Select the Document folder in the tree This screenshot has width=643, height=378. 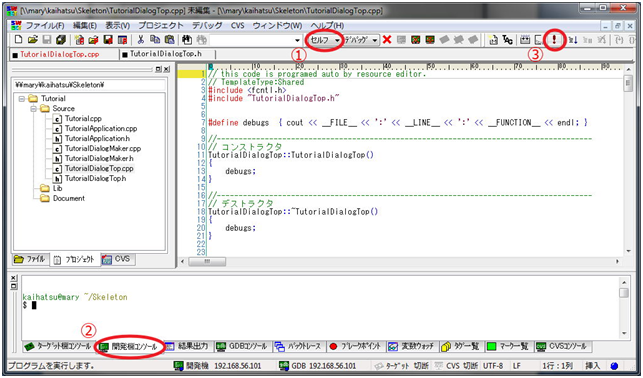68,198
